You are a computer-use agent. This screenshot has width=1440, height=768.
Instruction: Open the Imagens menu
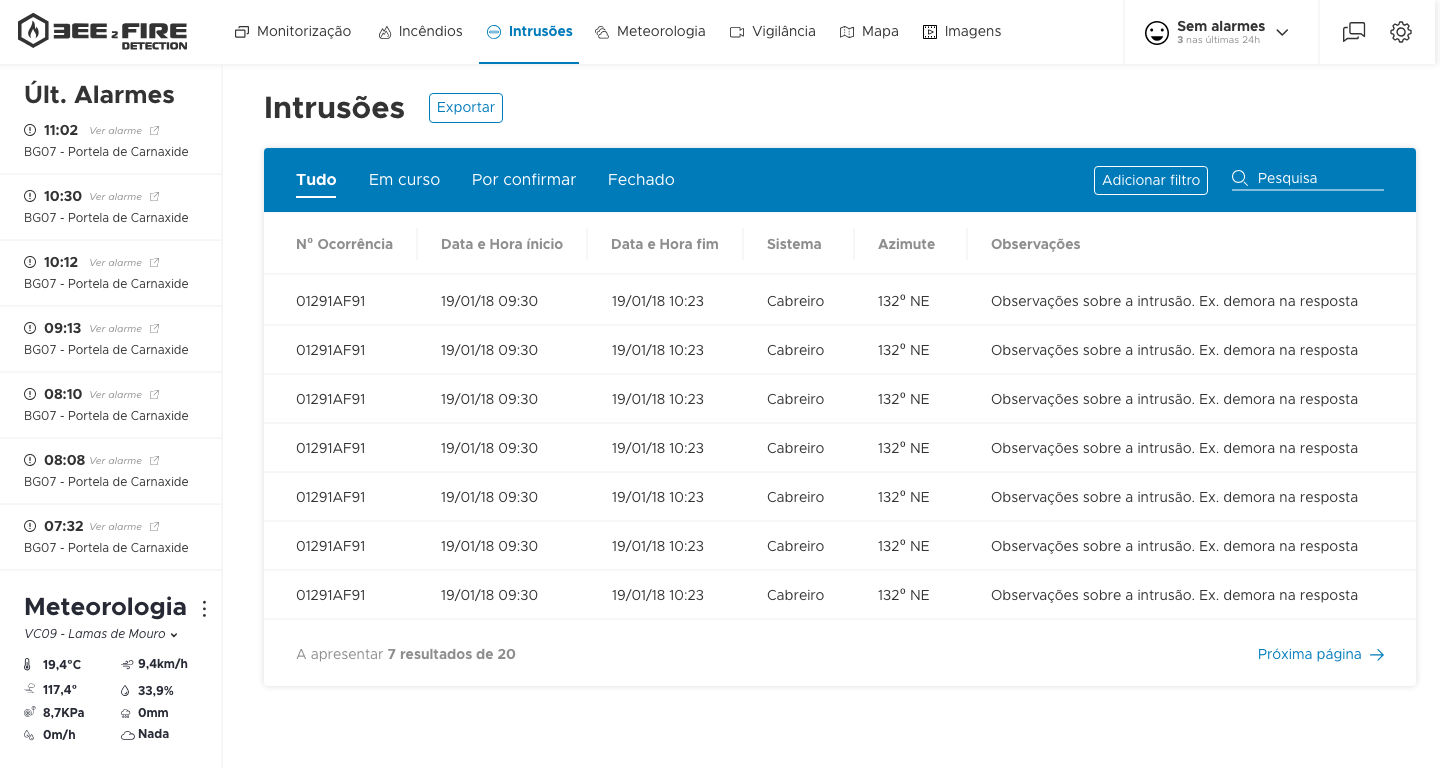962,32
